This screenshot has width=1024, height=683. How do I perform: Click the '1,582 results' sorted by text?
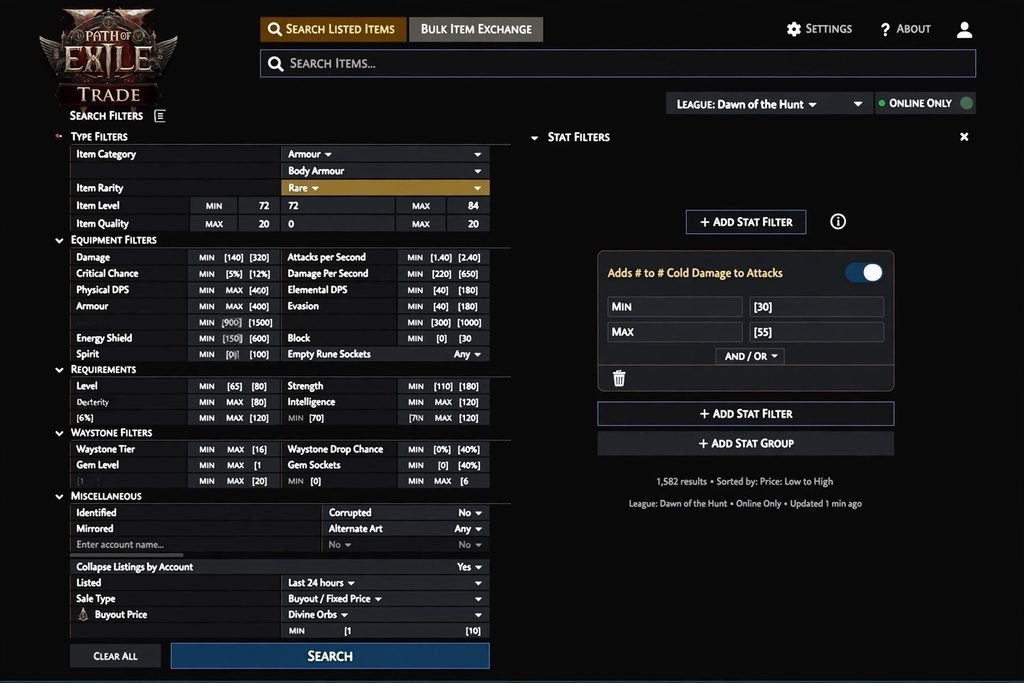coord(744,481)
